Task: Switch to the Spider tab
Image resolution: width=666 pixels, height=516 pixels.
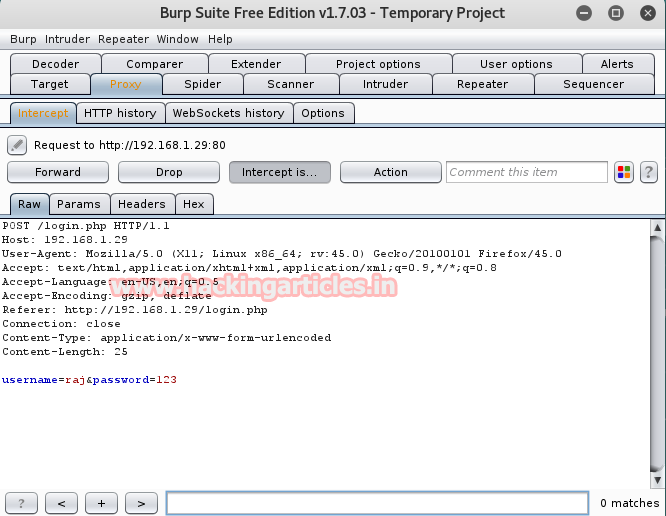Action: tap(203, 84)
